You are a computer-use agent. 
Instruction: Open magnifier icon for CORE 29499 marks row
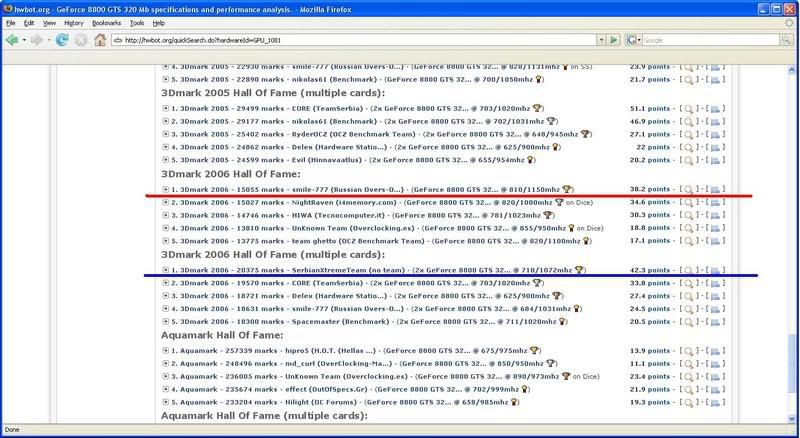tap(688, 109)
